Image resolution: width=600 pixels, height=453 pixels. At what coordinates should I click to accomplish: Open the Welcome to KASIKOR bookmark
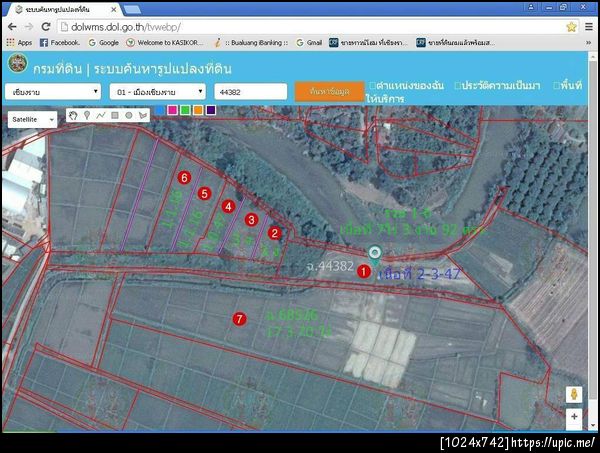(x=165, y=42)
